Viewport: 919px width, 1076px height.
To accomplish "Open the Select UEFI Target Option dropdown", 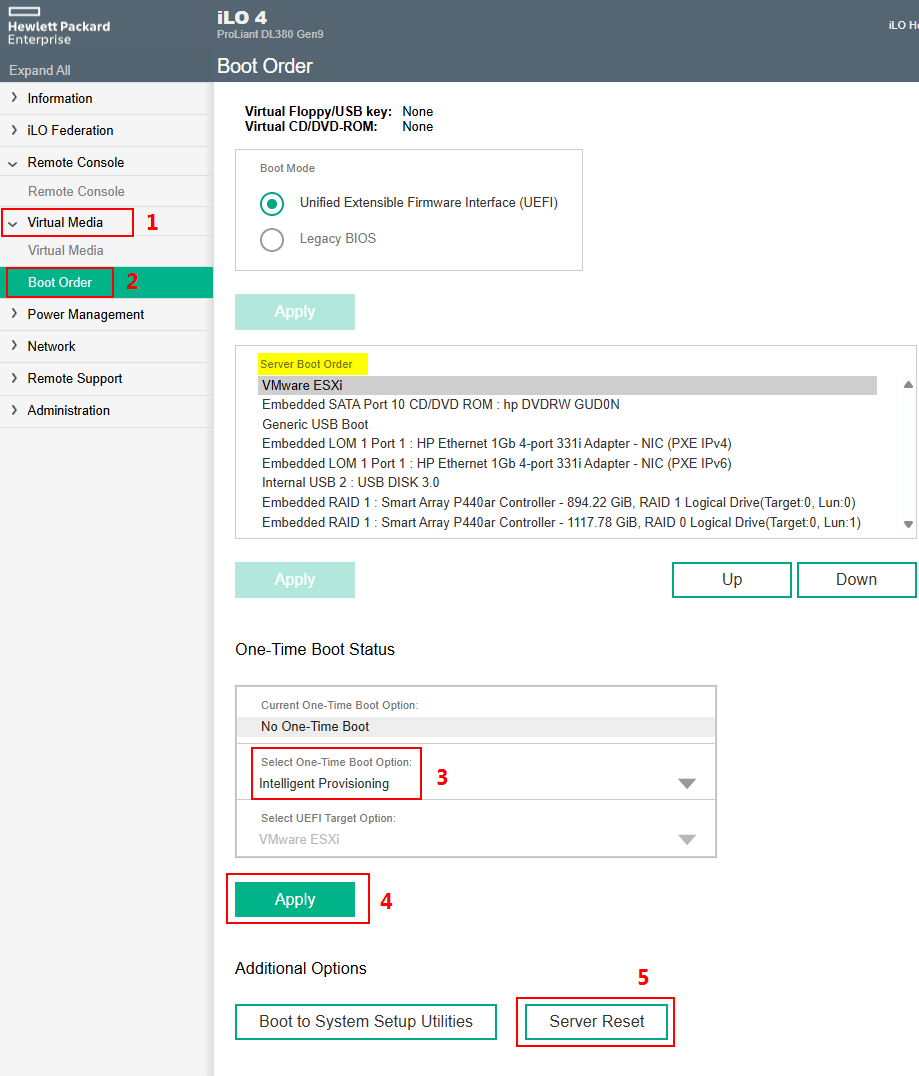I will point(687,839).
